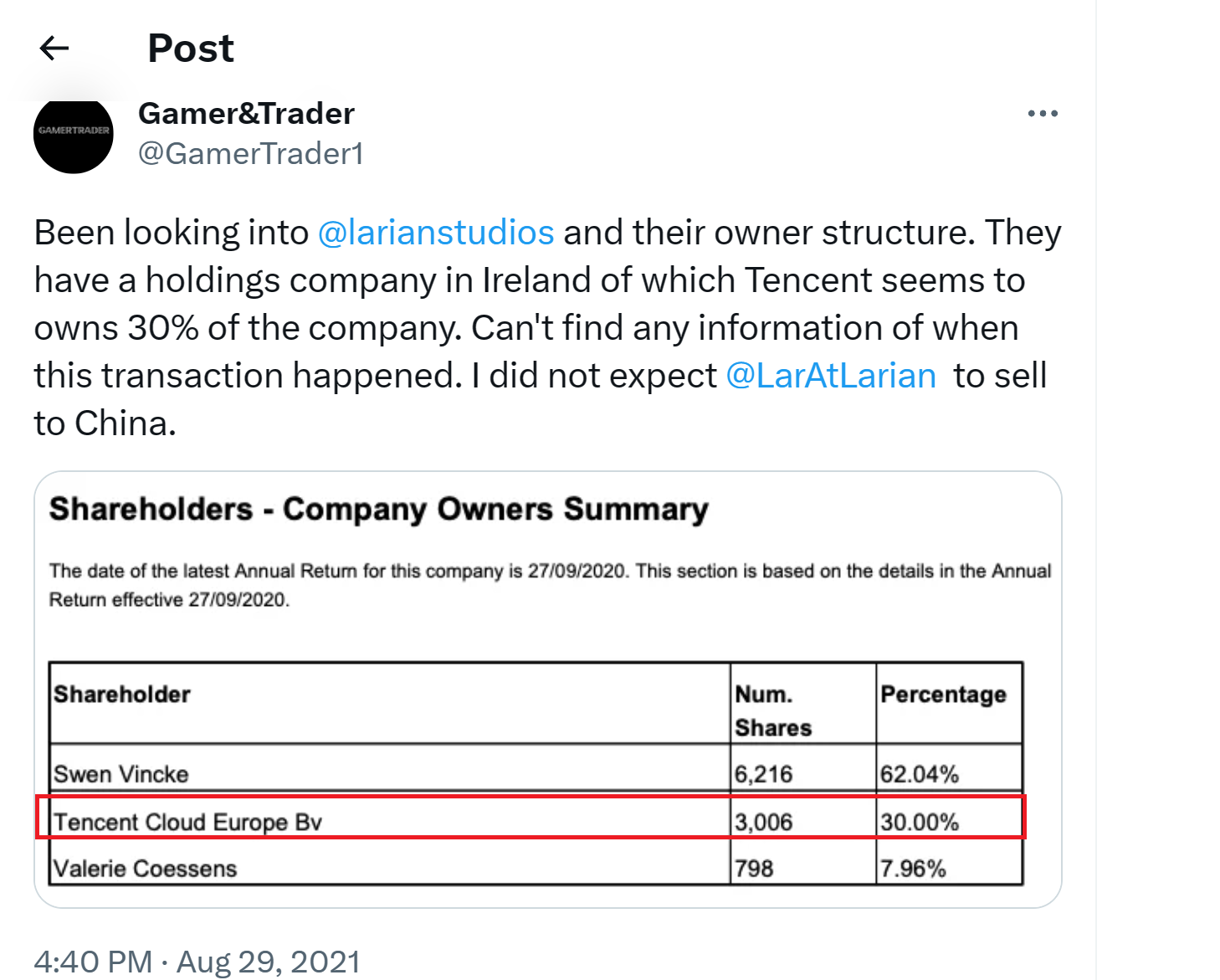Click the 30.00% percentage cell

click(919, 822)
